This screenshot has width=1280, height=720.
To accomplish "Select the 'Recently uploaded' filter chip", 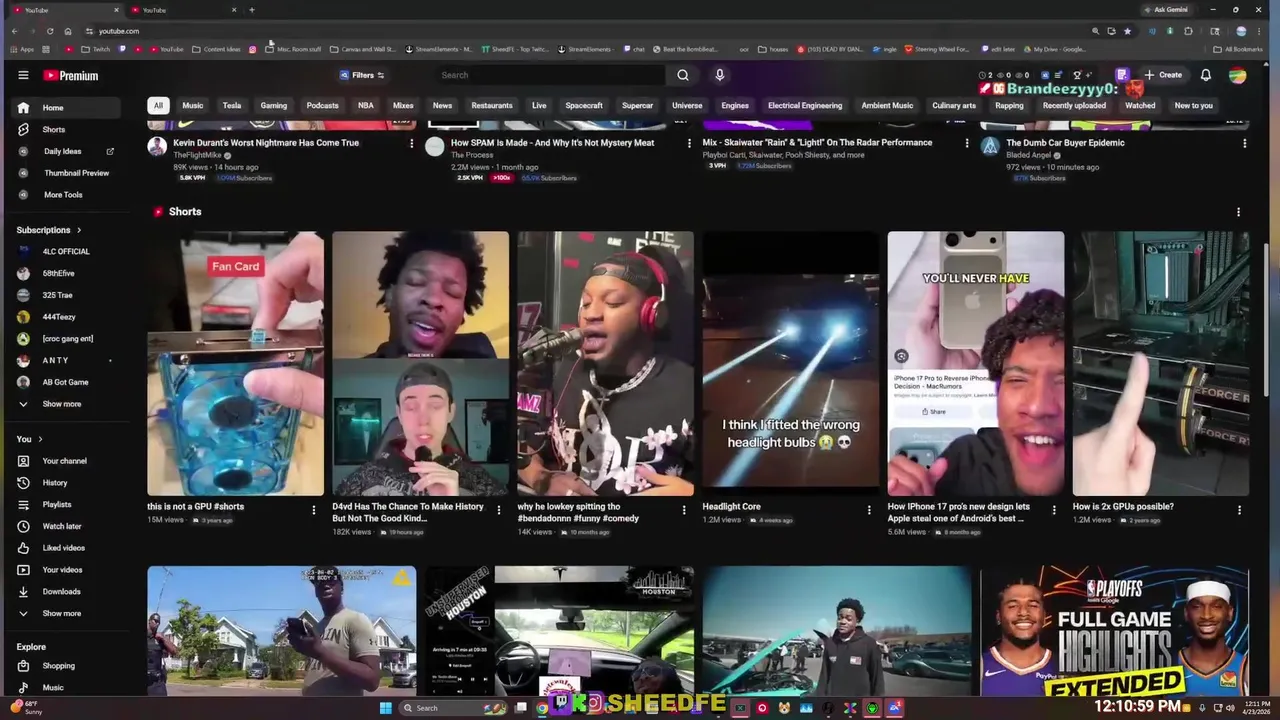I will click(1074, 105).
